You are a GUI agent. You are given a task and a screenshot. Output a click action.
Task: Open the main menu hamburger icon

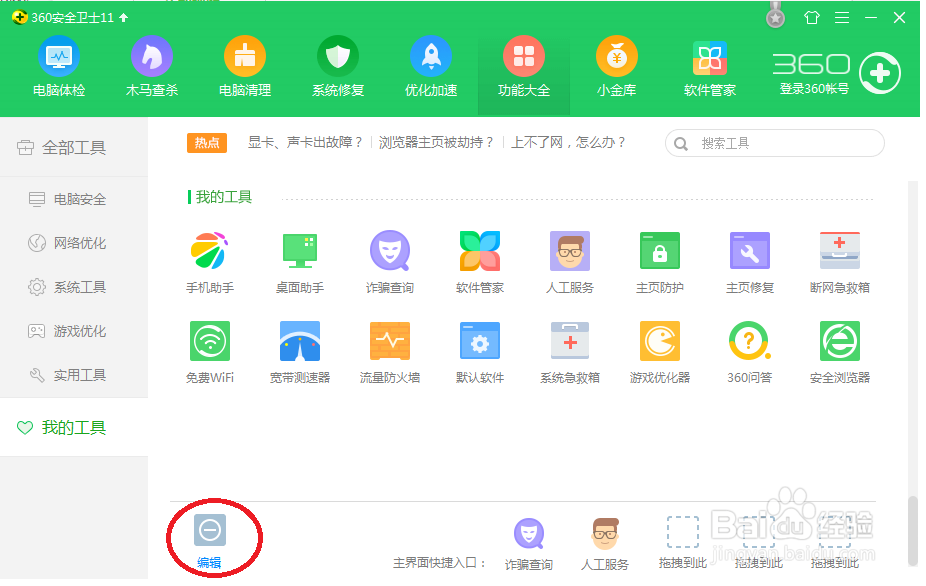pos(842,18)
